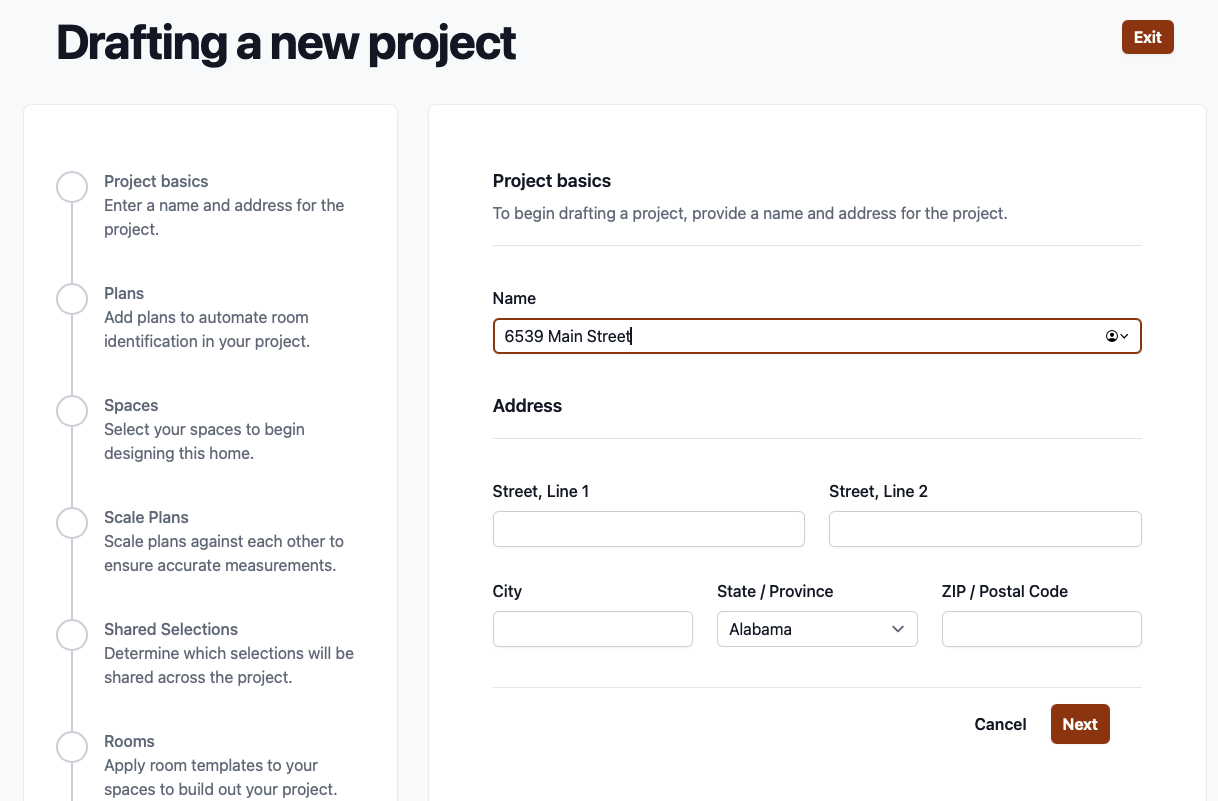Focus the Name input field
1218x801 pixels.
(x=800, y=336)
